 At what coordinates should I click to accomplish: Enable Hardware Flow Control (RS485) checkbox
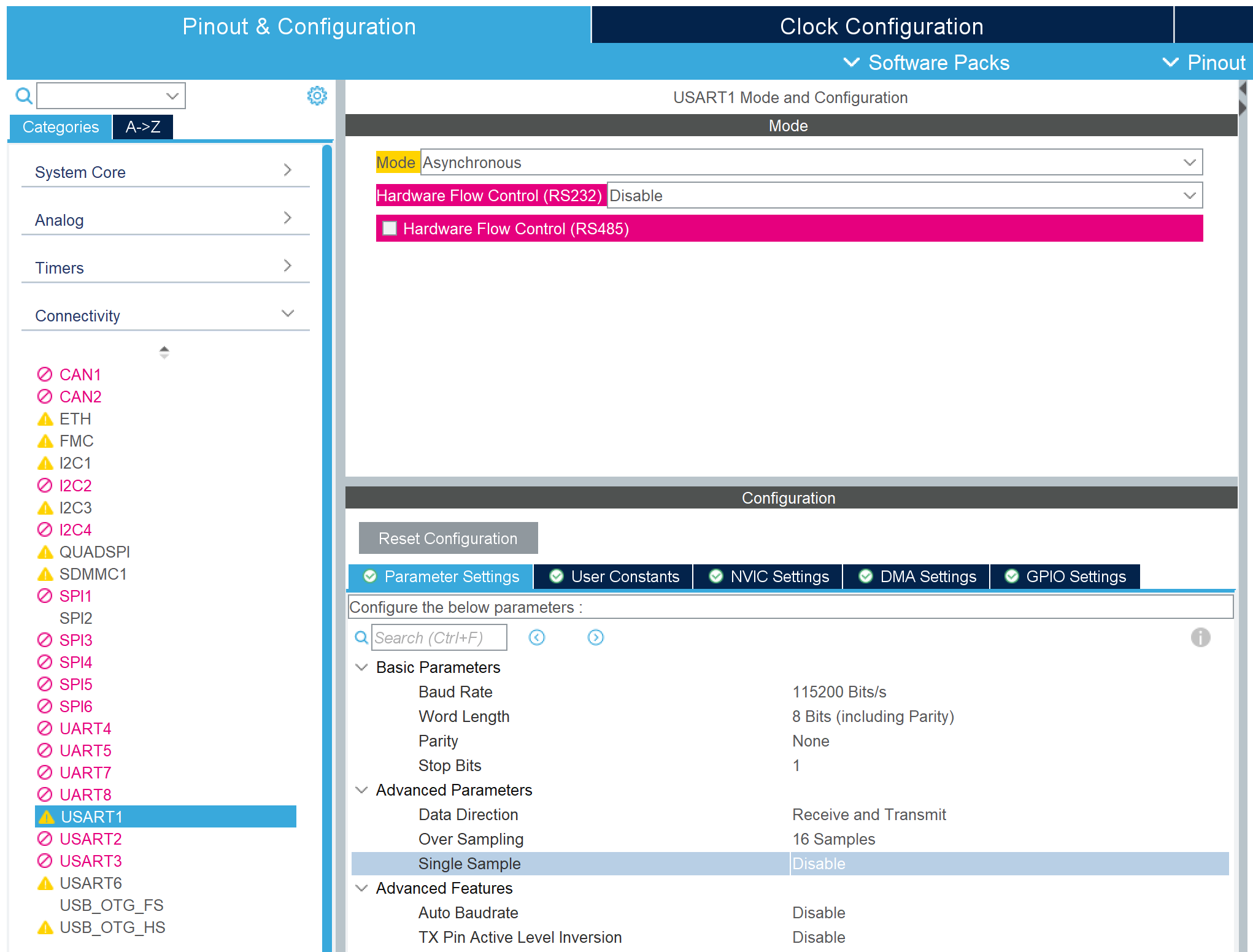click(390, 228)
